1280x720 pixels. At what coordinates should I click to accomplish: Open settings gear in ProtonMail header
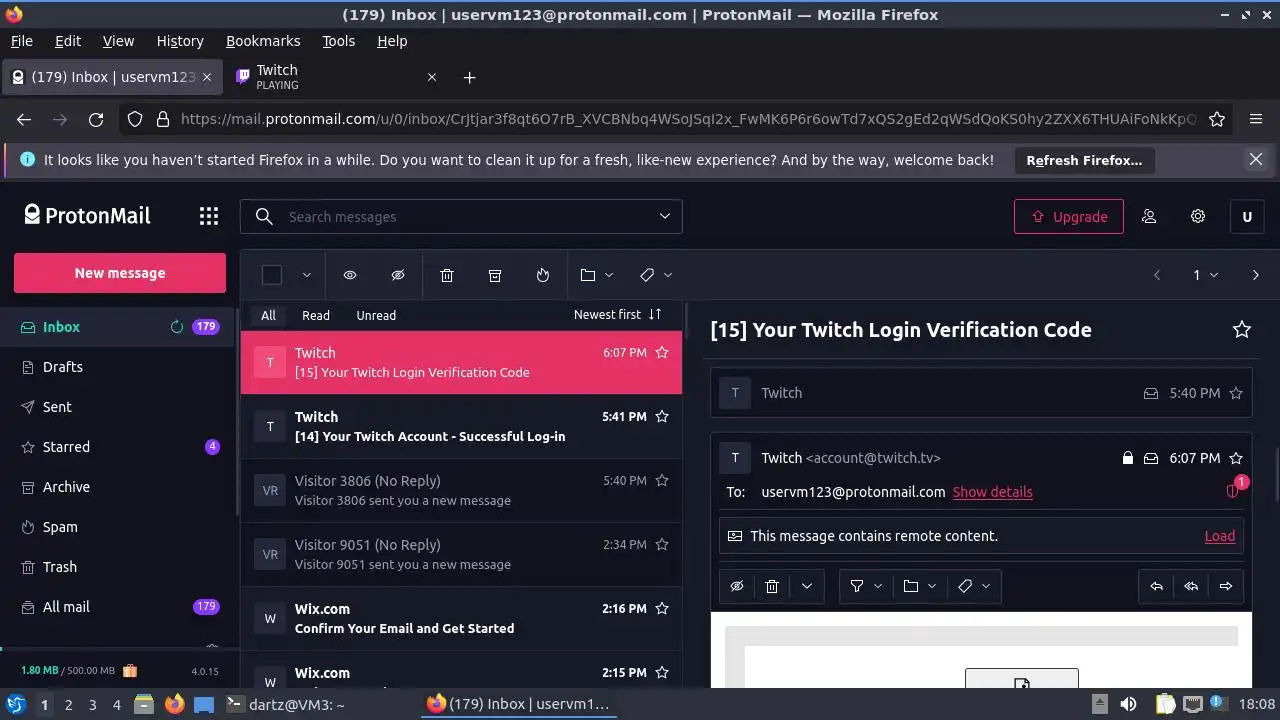(1198, 216)
